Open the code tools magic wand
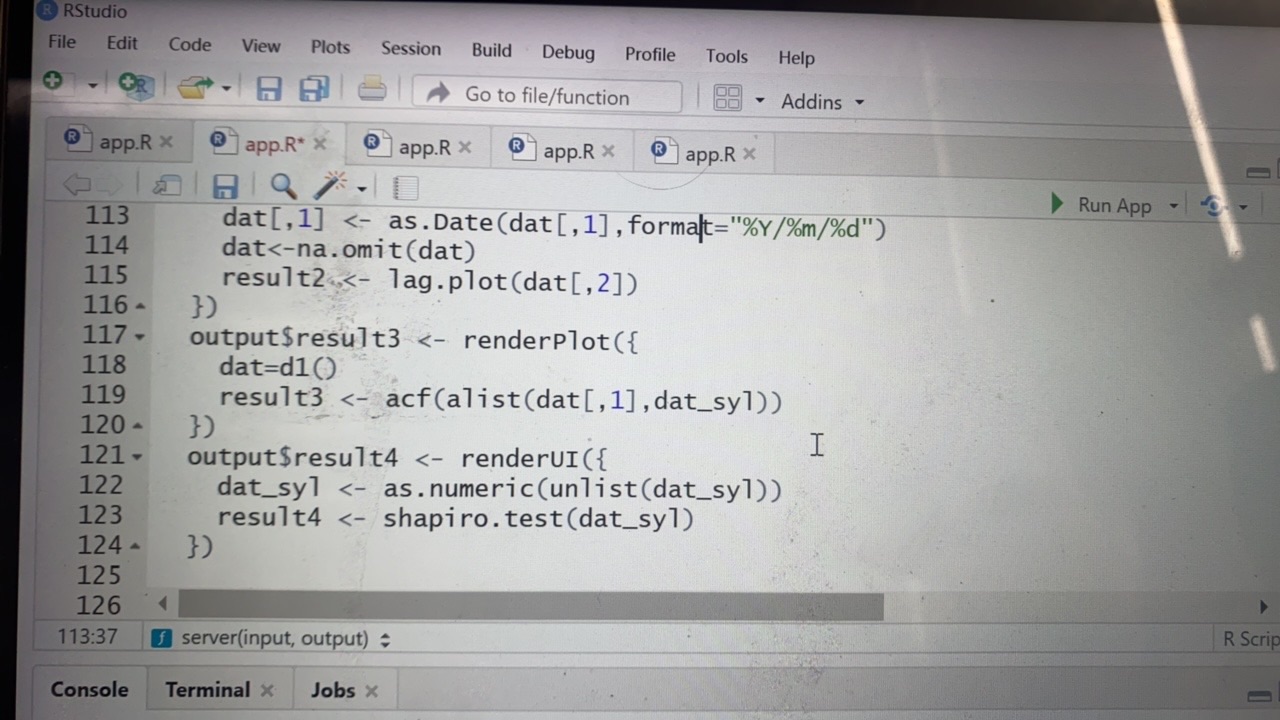The image size is (1280, 720). coord(331,186)
